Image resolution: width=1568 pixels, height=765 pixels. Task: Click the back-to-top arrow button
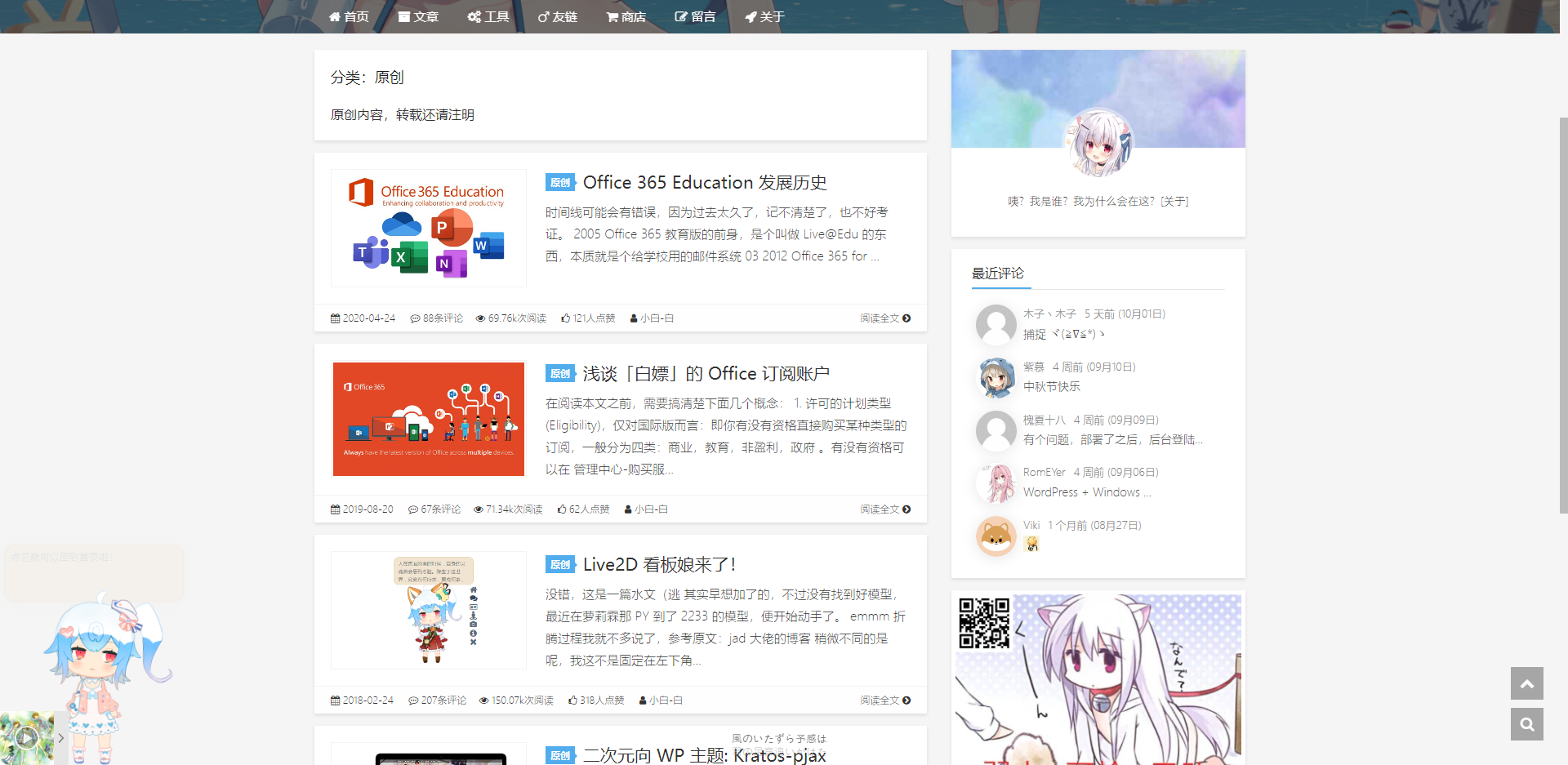pos(1527,683)
